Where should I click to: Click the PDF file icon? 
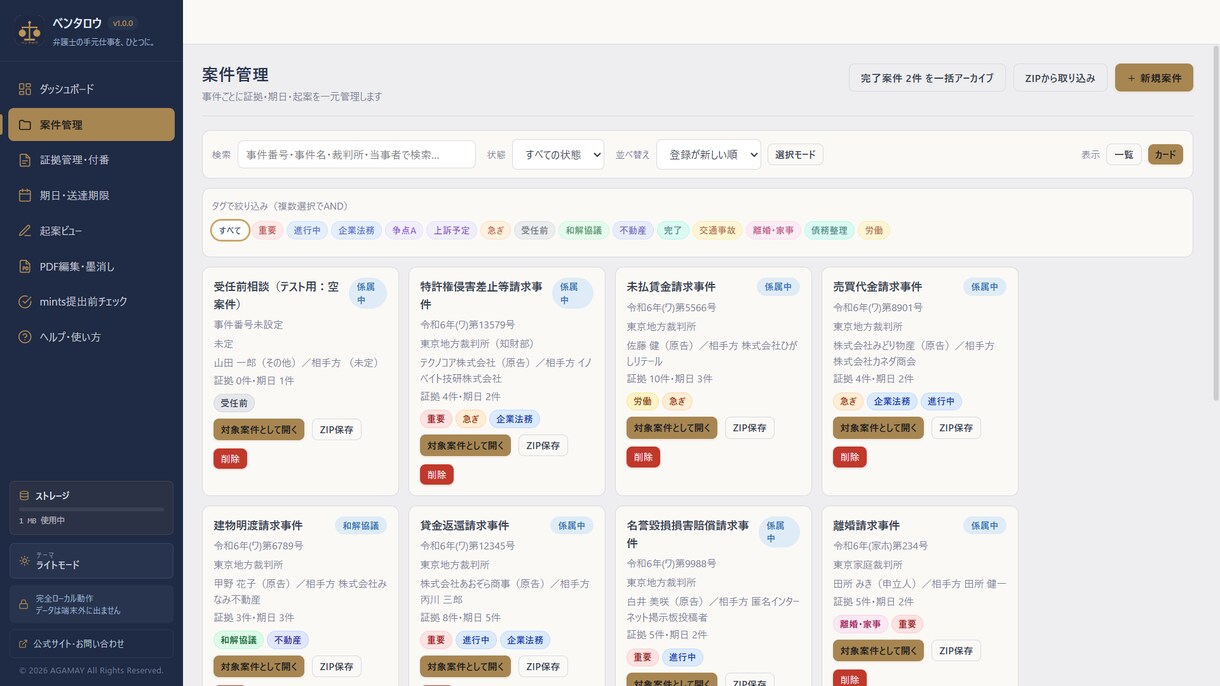(25, 266)
